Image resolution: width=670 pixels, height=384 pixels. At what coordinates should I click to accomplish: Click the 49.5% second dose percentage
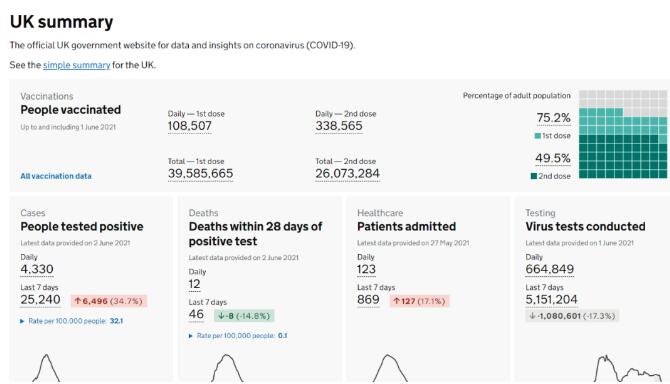pos(553,158)
